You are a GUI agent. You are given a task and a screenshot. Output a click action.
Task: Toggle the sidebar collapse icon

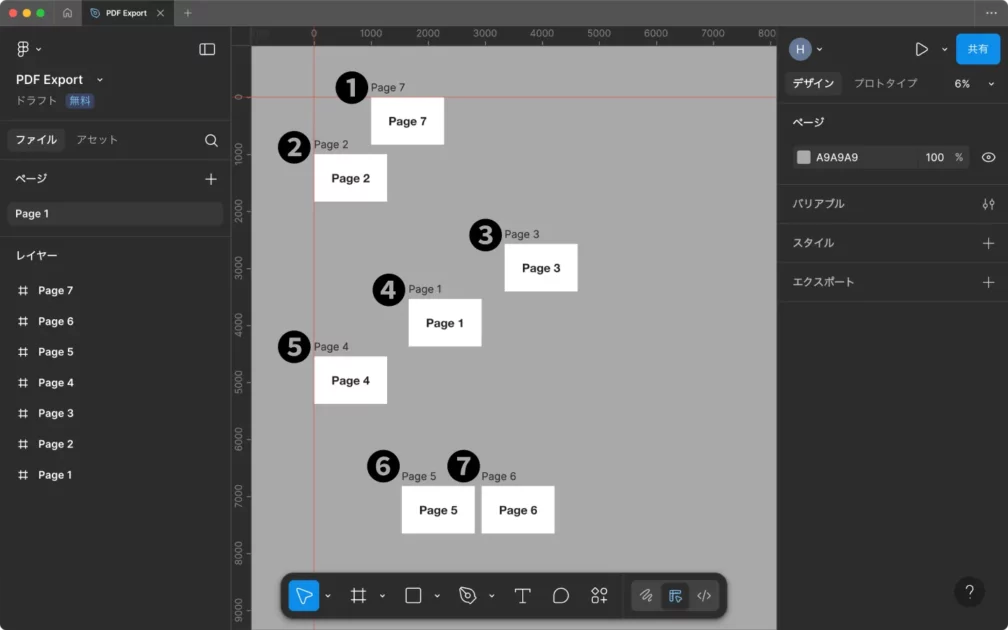pyautogui.click(x=207, y=49)
